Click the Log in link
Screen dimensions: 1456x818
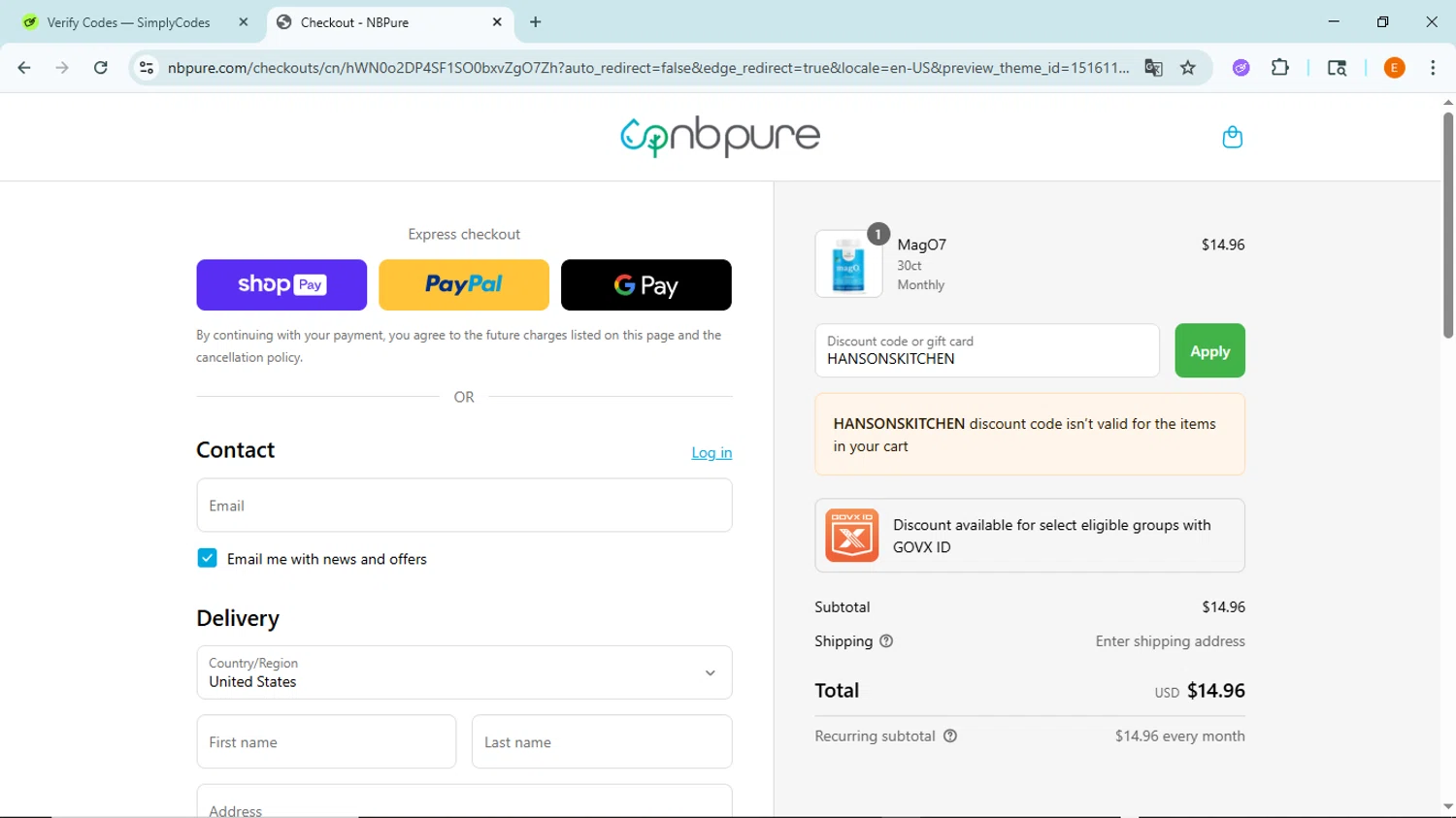coord(711,453)
